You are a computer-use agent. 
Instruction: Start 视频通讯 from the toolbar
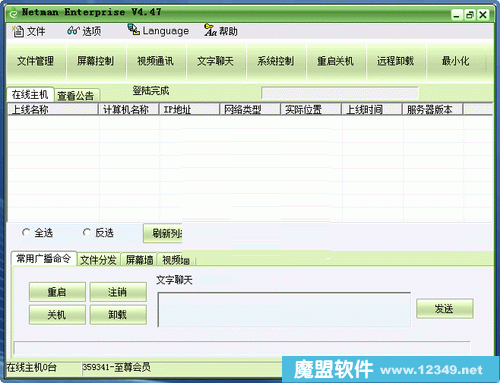(156, 61)
